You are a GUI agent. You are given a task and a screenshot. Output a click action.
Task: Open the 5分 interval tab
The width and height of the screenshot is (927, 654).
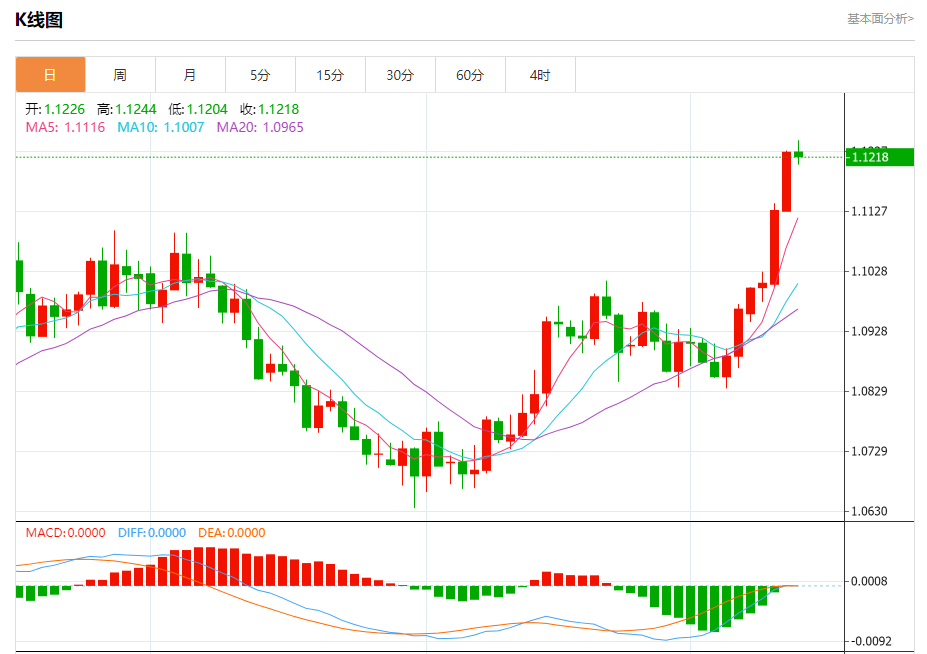tap(260, 75)
